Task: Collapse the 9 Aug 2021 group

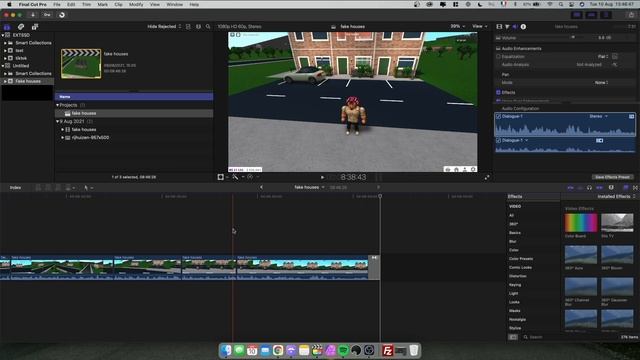Action: [x=58, y=121]
